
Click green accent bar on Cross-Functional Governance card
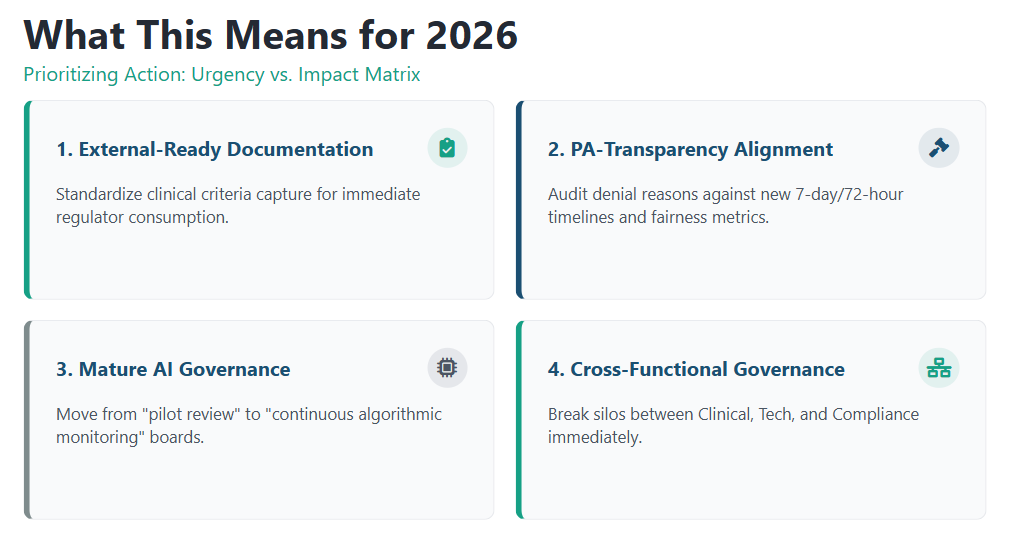(x=519, y=420)
